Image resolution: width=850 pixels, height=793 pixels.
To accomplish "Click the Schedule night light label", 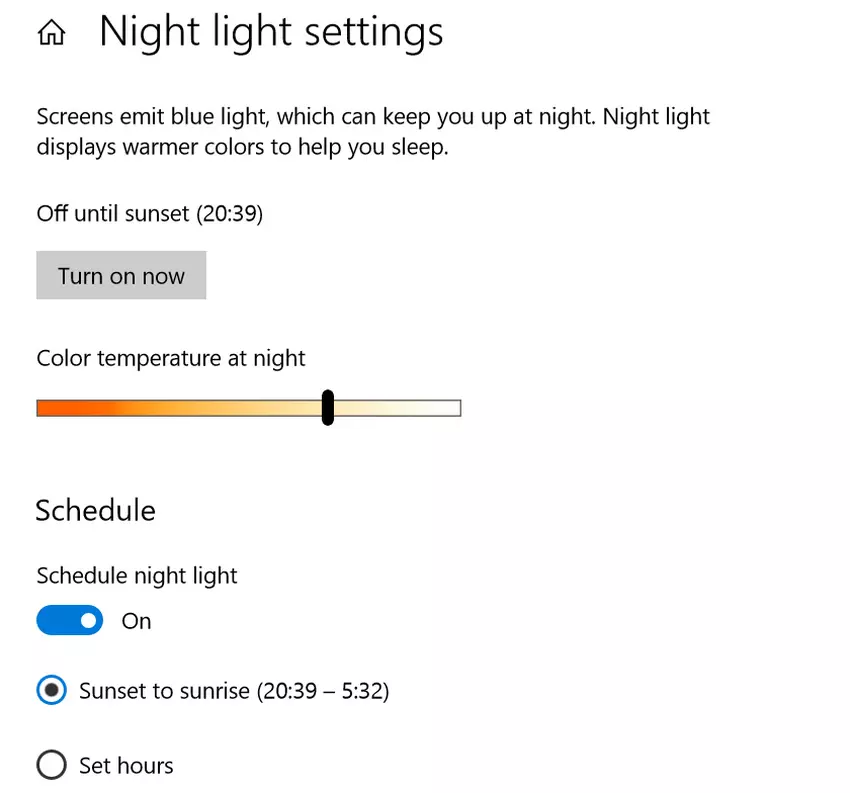I will (x=137, y=576).
